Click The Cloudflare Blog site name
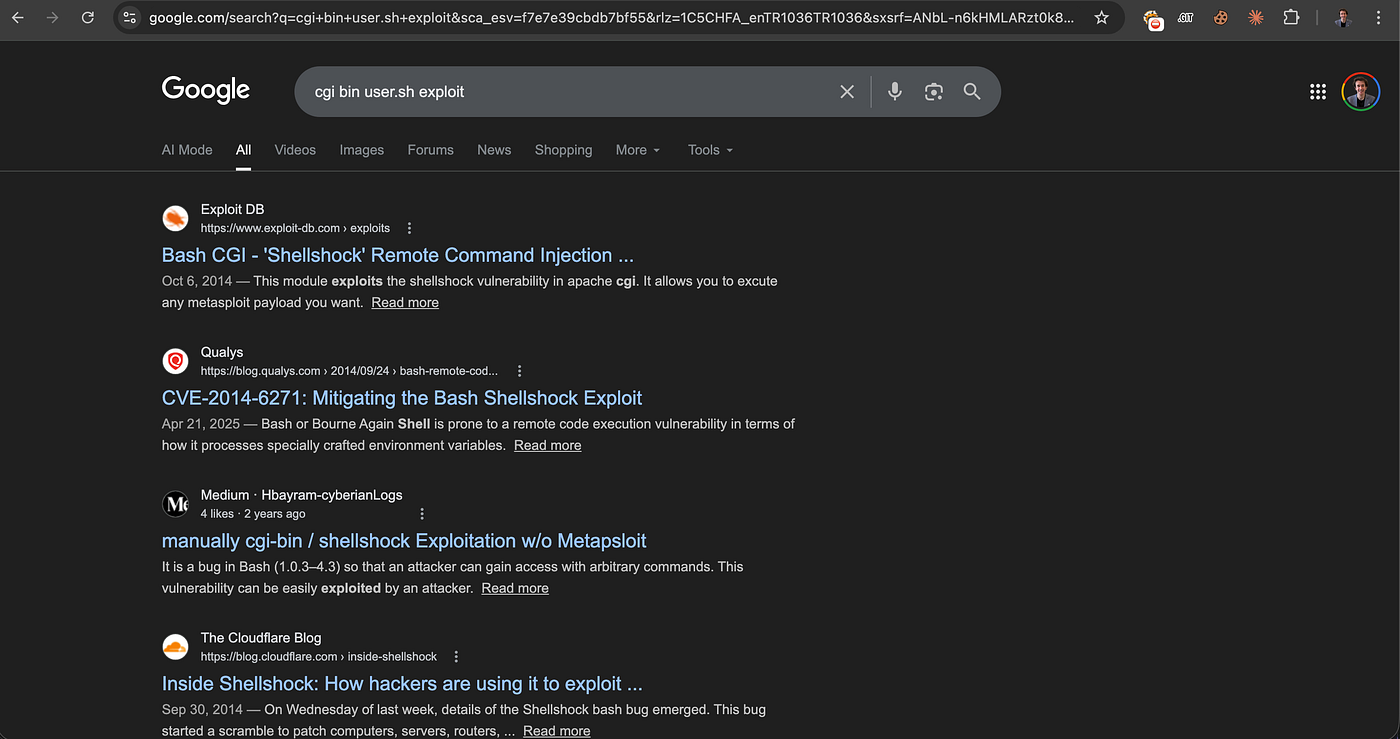The height and width of the screenshot is (739, 1400). tap(261, 638)
